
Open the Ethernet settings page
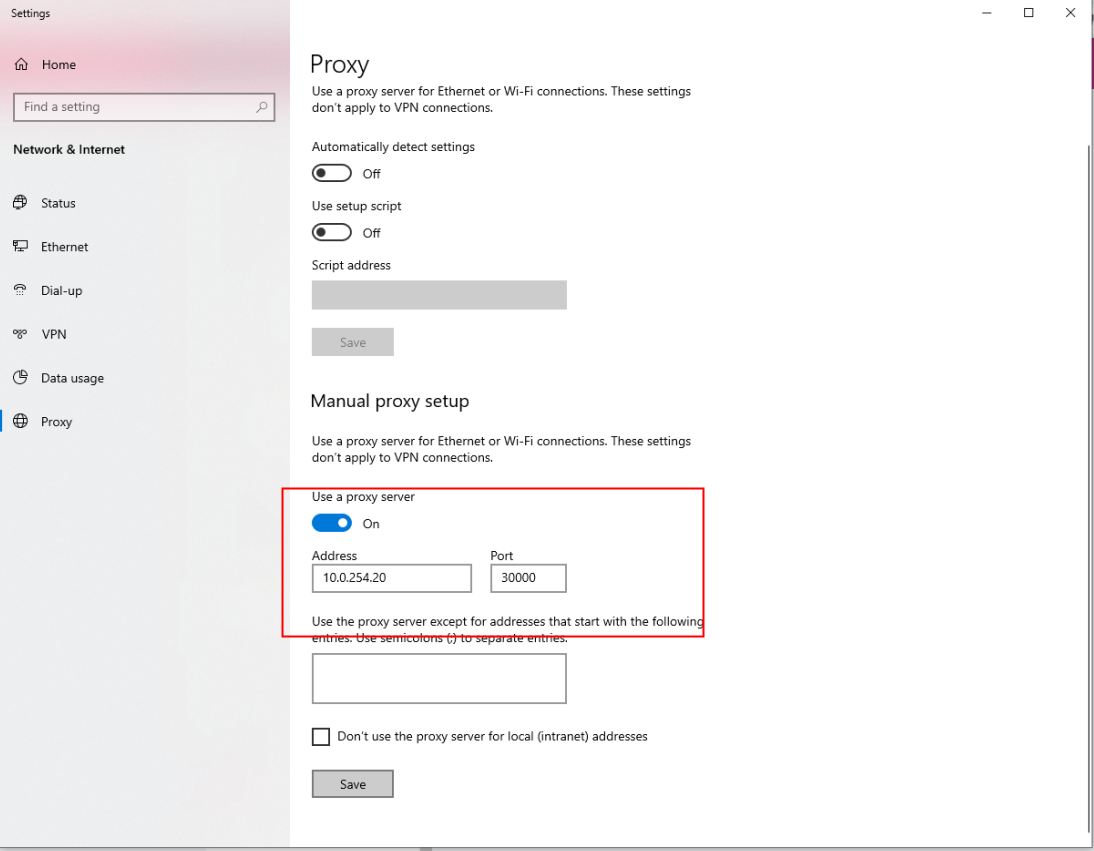64,247
